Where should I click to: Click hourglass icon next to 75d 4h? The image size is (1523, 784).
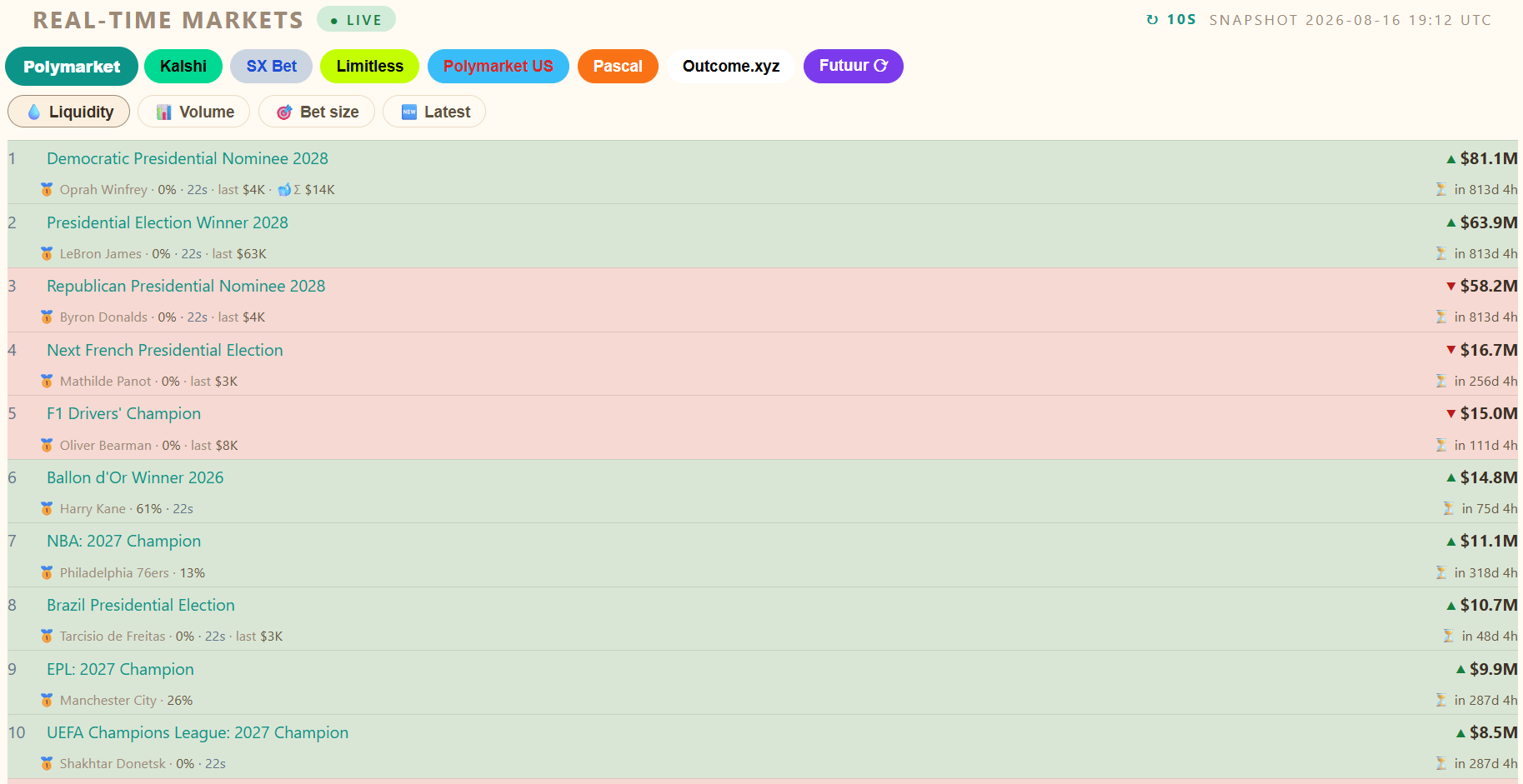(x=1449, y=508)
